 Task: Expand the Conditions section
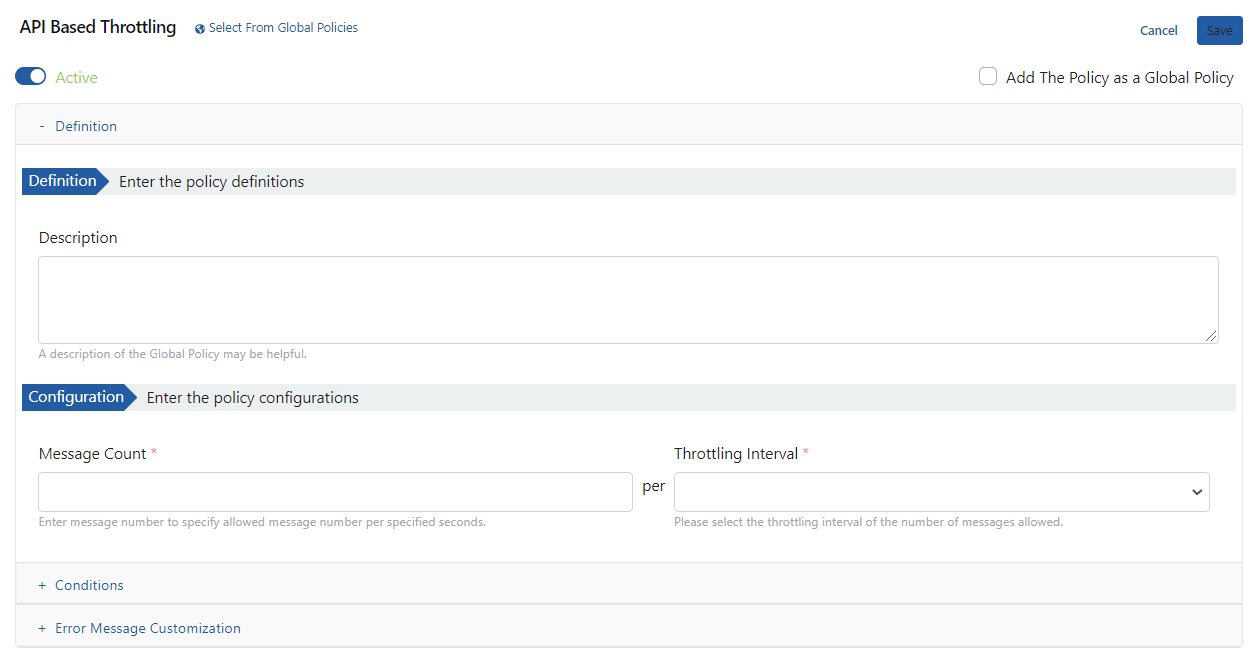[629, 585]
